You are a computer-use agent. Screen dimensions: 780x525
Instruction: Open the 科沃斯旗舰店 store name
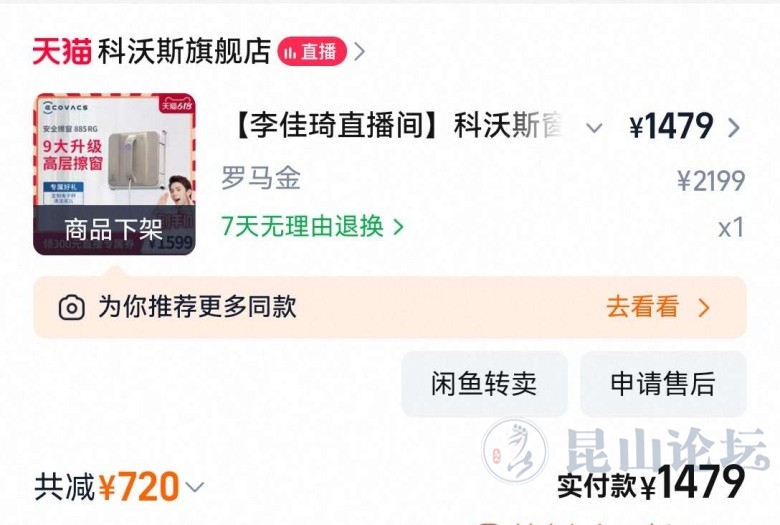(x=184, y=51)
